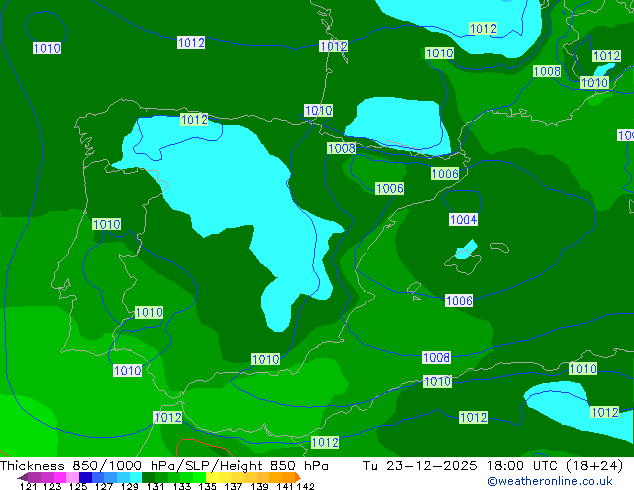Click legend value 133
This screenshot has height=490, width=634.
coord(182,486)
